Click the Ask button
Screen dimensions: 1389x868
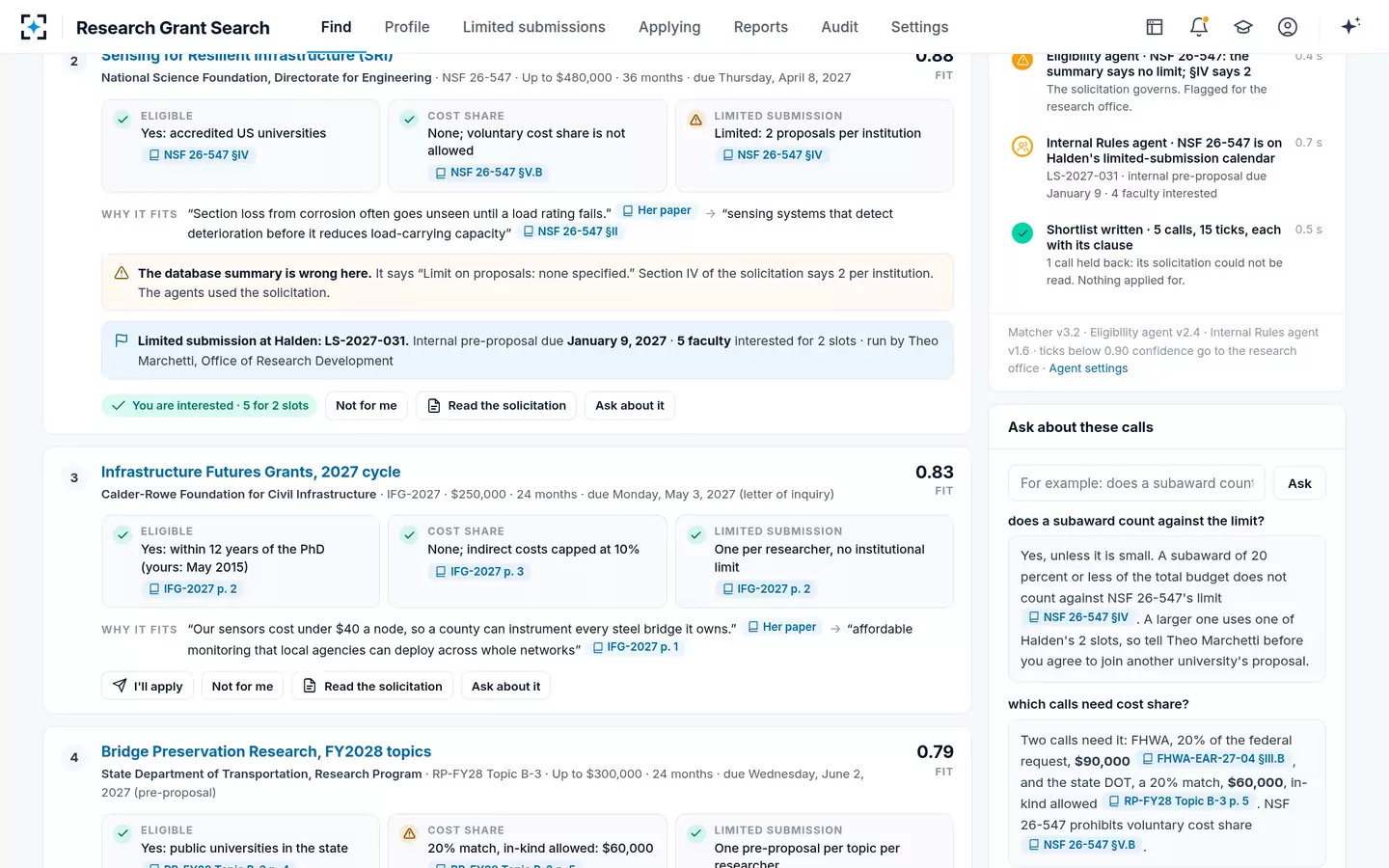(1299, 483)
